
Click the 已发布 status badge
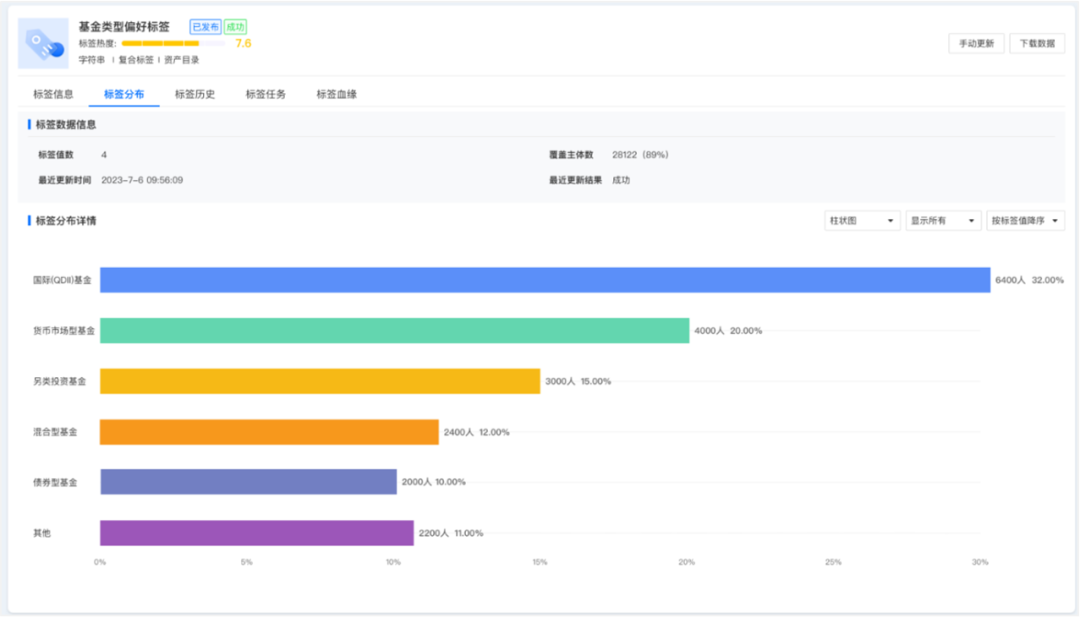coord(205,27)
